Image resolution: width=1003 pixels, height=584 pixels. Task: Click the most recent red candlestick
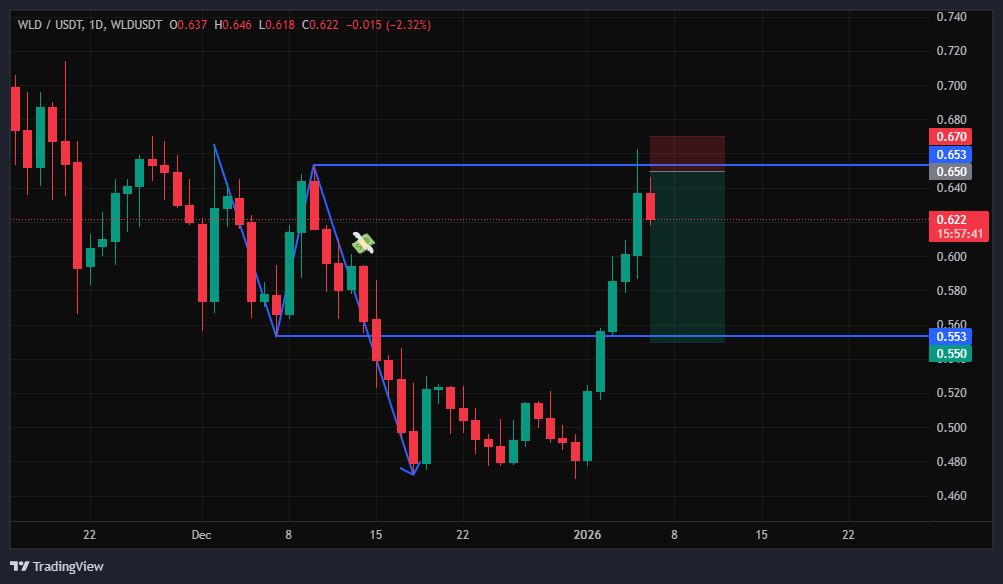pos(650,205)
